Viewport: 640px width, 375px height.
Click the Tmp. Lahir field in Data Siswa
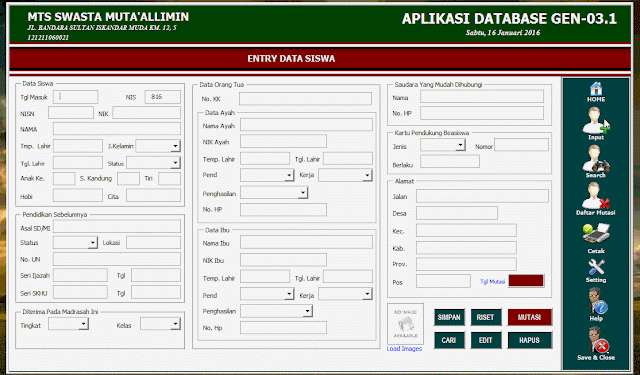click(78, 146)
